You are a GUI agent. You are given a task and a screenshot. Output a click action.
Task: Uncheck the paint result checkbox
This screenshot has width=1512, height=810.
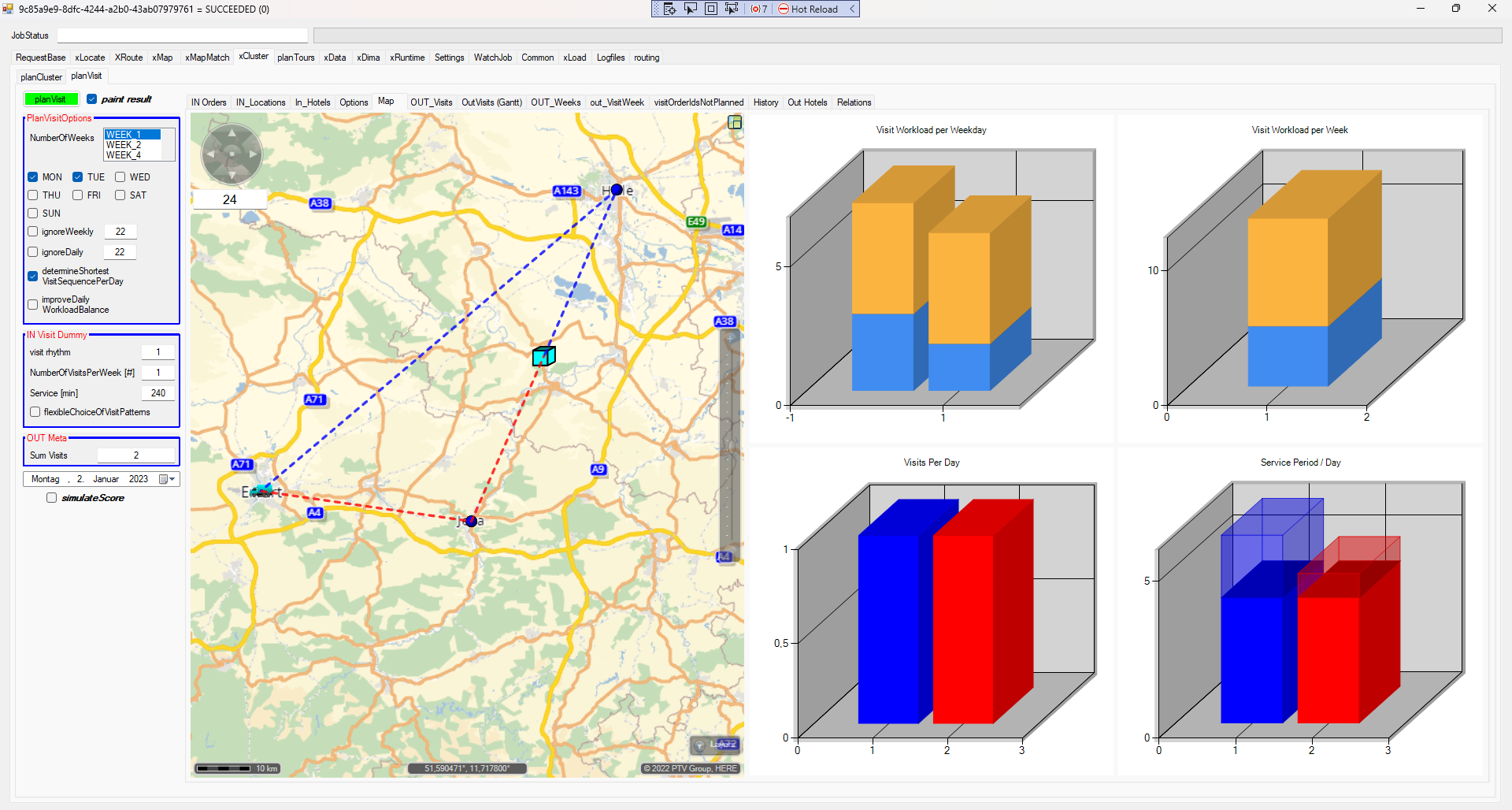tap(92, 99)
